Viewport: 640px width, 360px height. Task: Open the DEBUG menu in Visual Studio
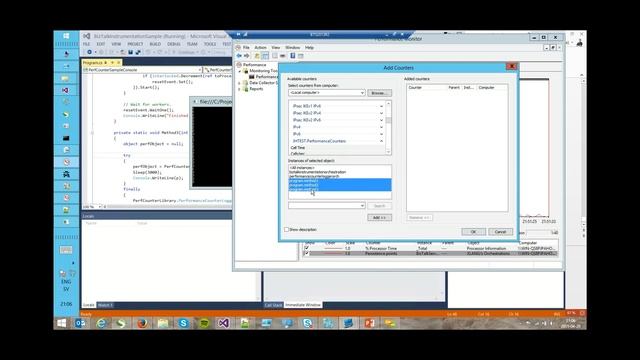tap(174, 44)
